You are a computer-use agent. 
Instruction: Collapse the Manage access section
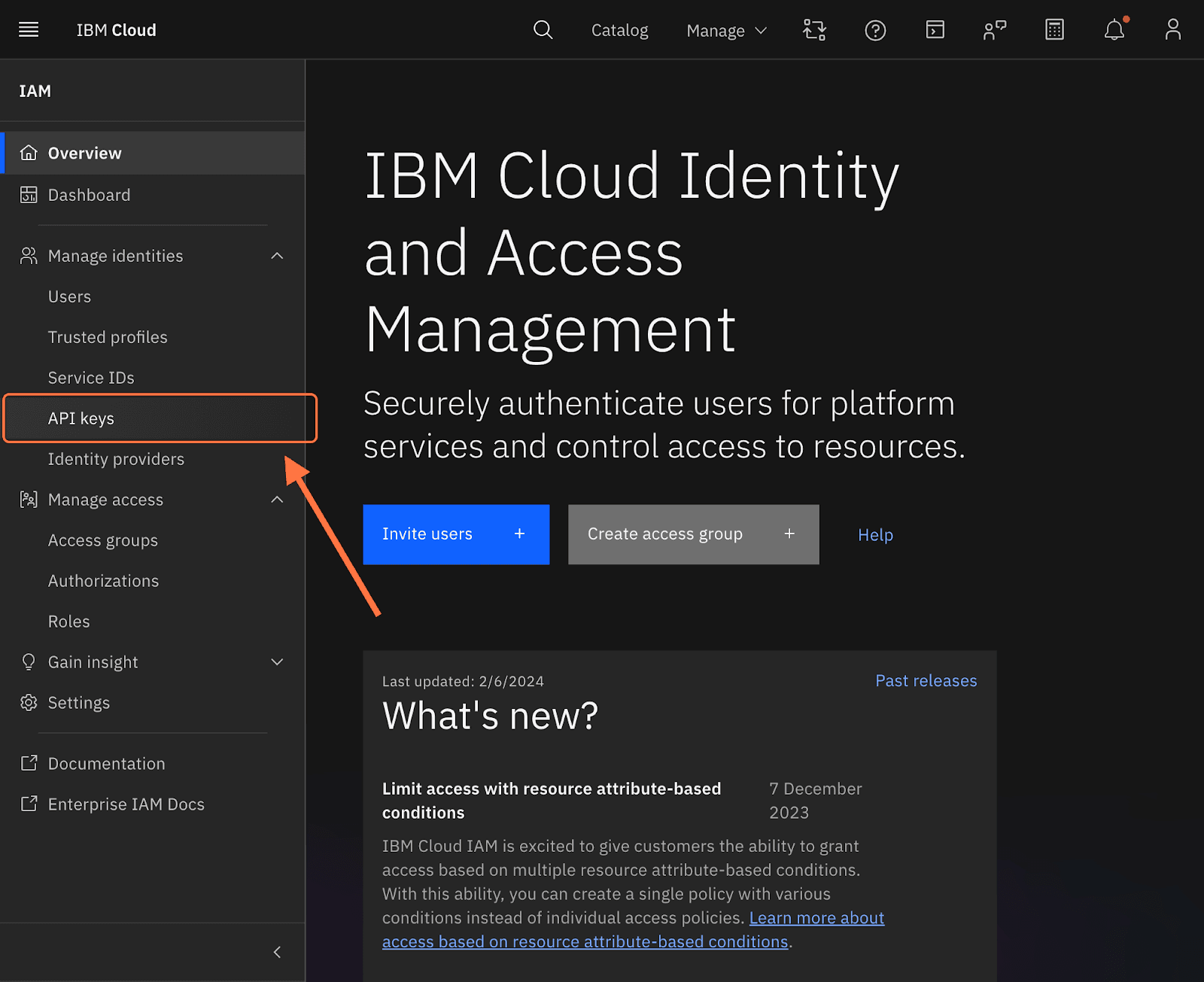pos(277,500)
